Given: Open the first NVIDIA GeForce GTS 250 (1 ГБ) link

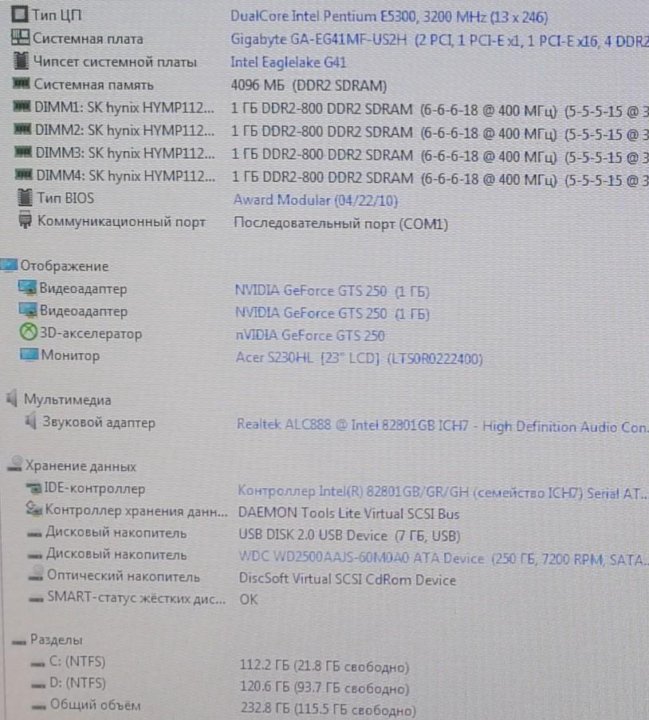Looking at the screenshot, I should point(332,291).
